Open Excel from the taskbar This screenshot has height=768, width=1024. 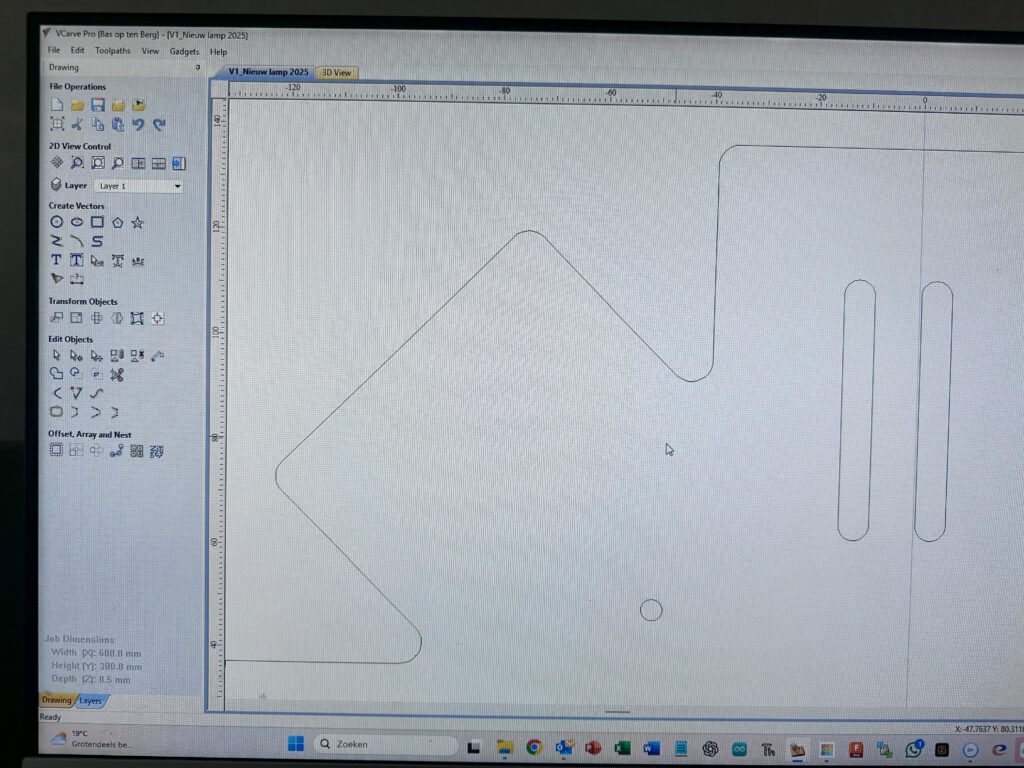click(622, 748)
